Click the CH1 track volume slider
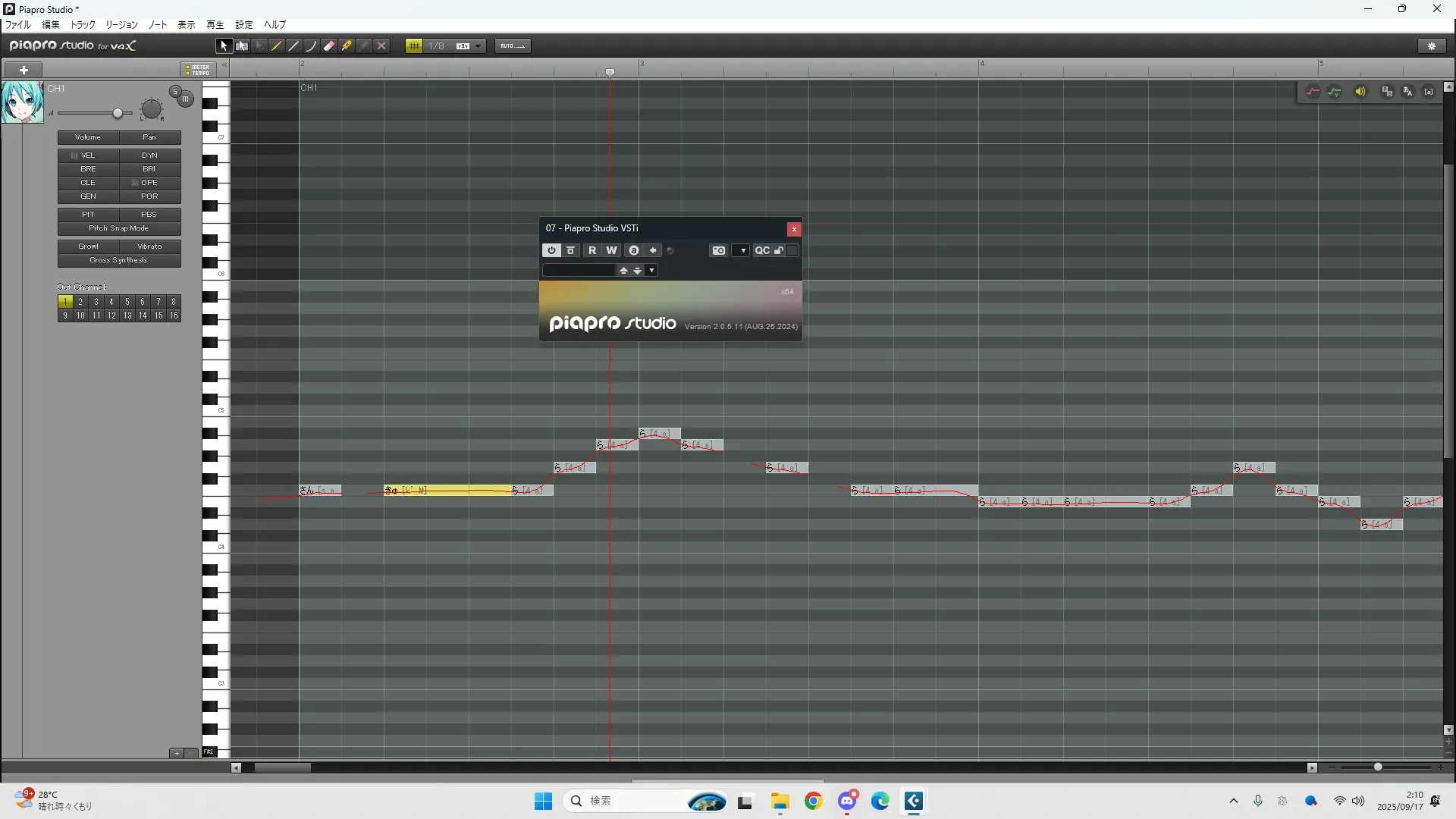Viewport: 1456px width, 819px height. click(x=118, y=114)
